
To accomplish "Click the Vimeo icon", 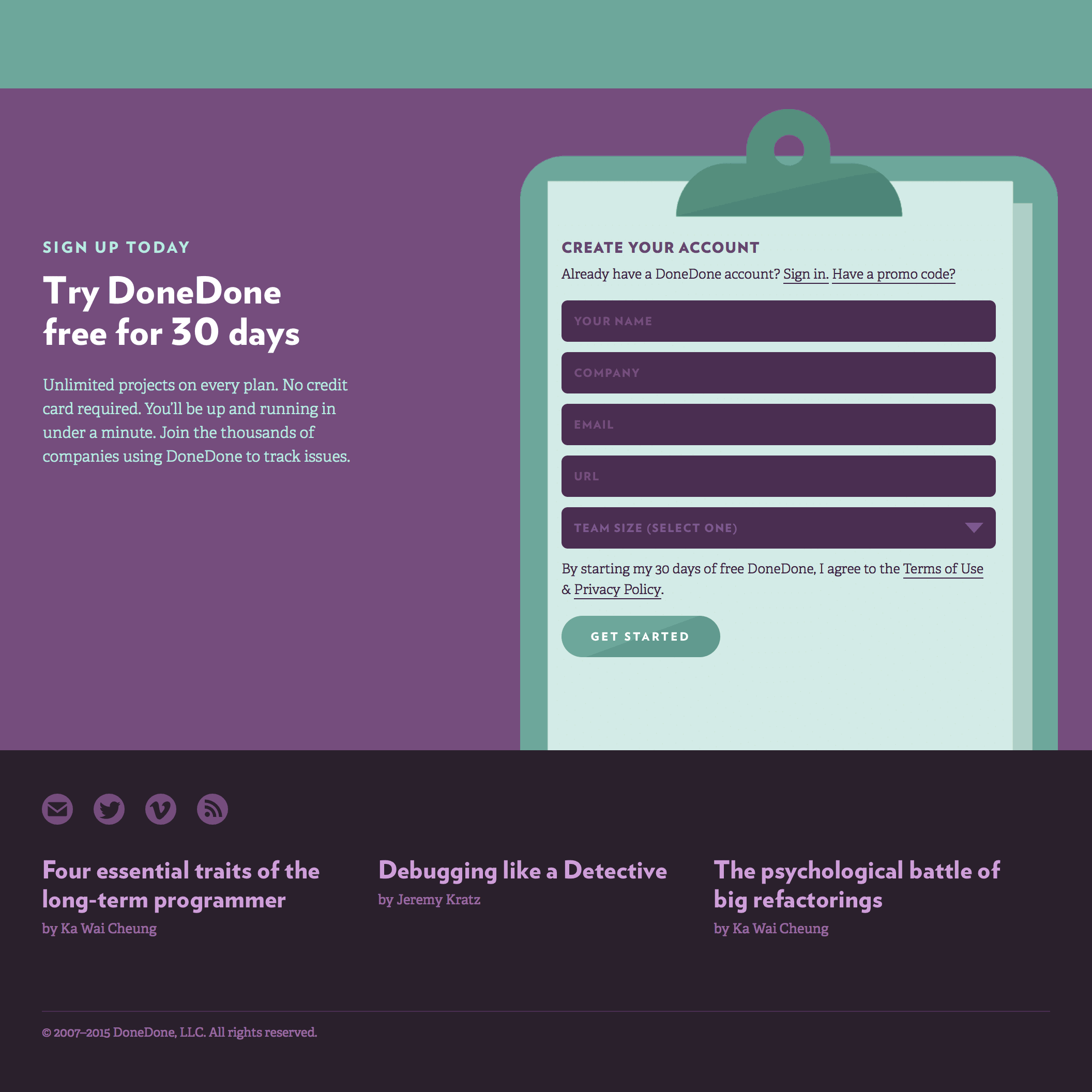I will click(x=161, y=809).
